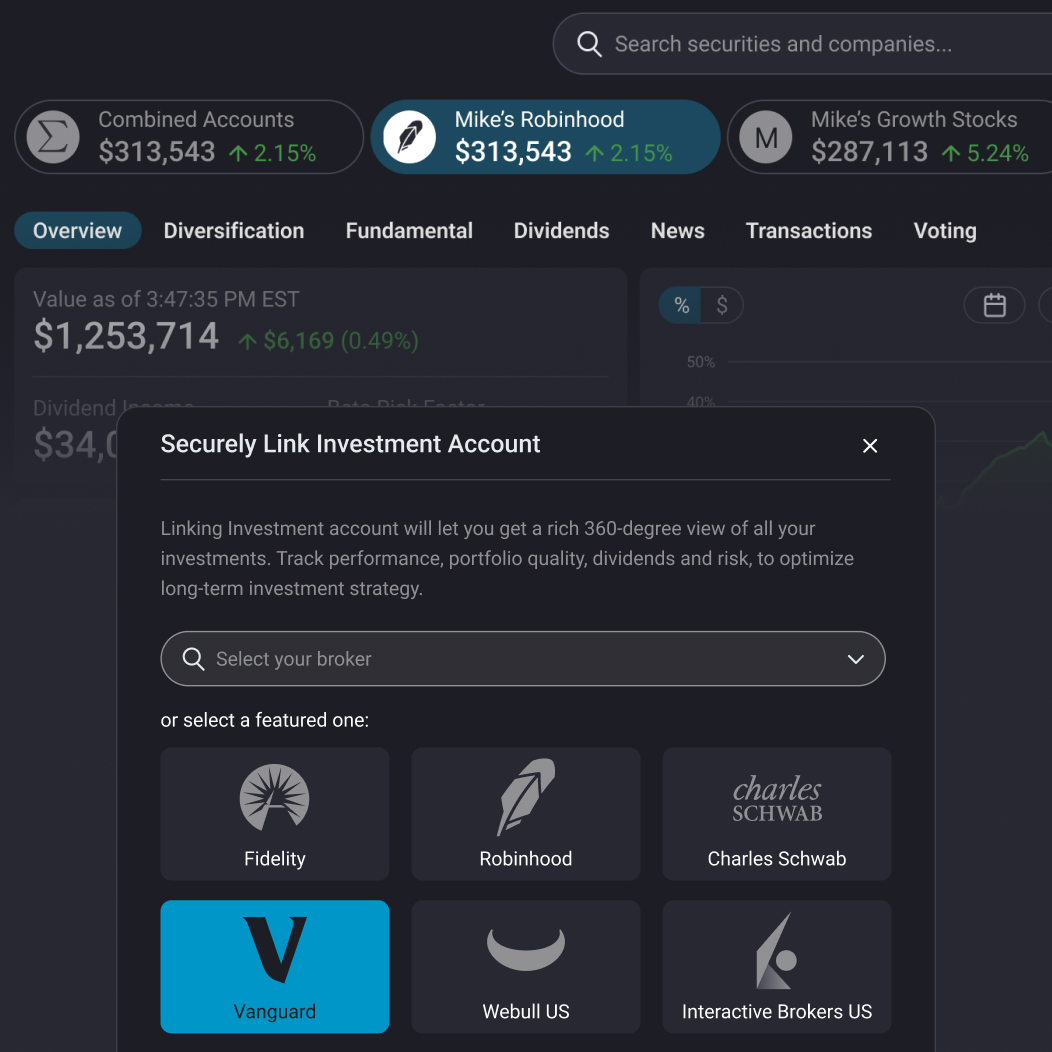This screenshot has width=1052, height=1052.
Task: Open the Diversification tab
Action: click(233, 230)
